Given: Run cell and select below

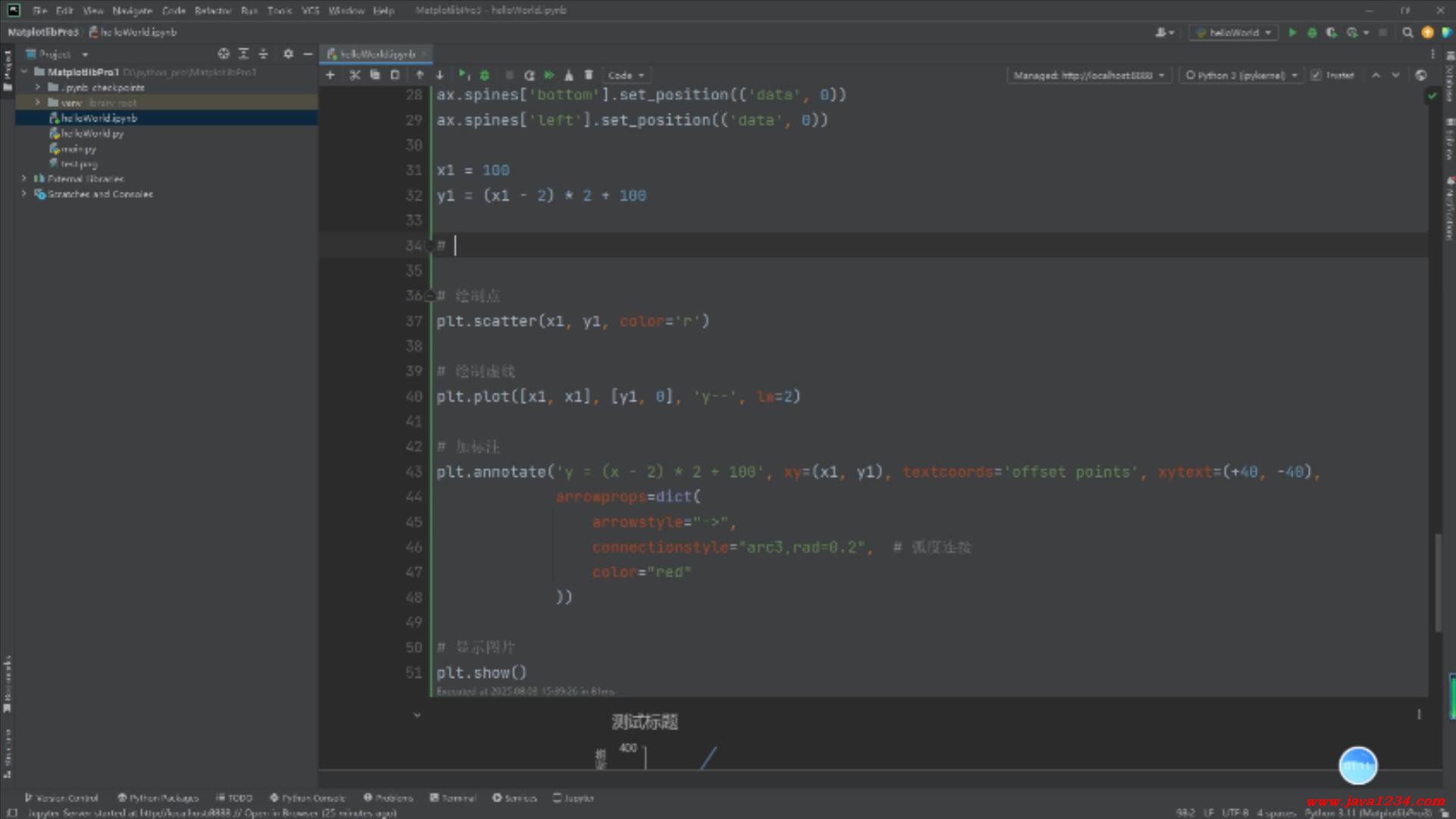Looking at the screenshot, I should (463, 75).
